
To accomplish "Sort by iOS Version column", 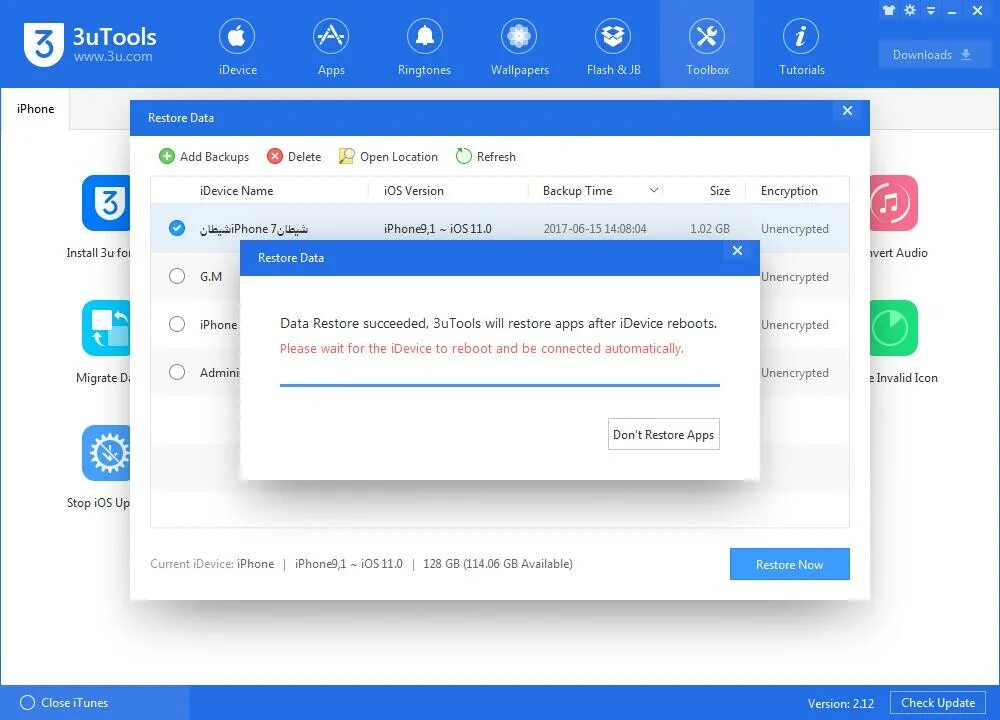I will (x=413, y=191).
